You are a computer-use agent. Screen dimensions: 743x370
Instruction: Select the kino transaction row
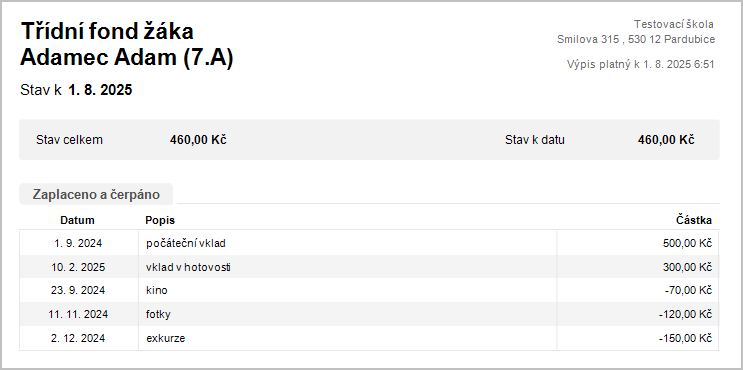(x=370, y=290)
